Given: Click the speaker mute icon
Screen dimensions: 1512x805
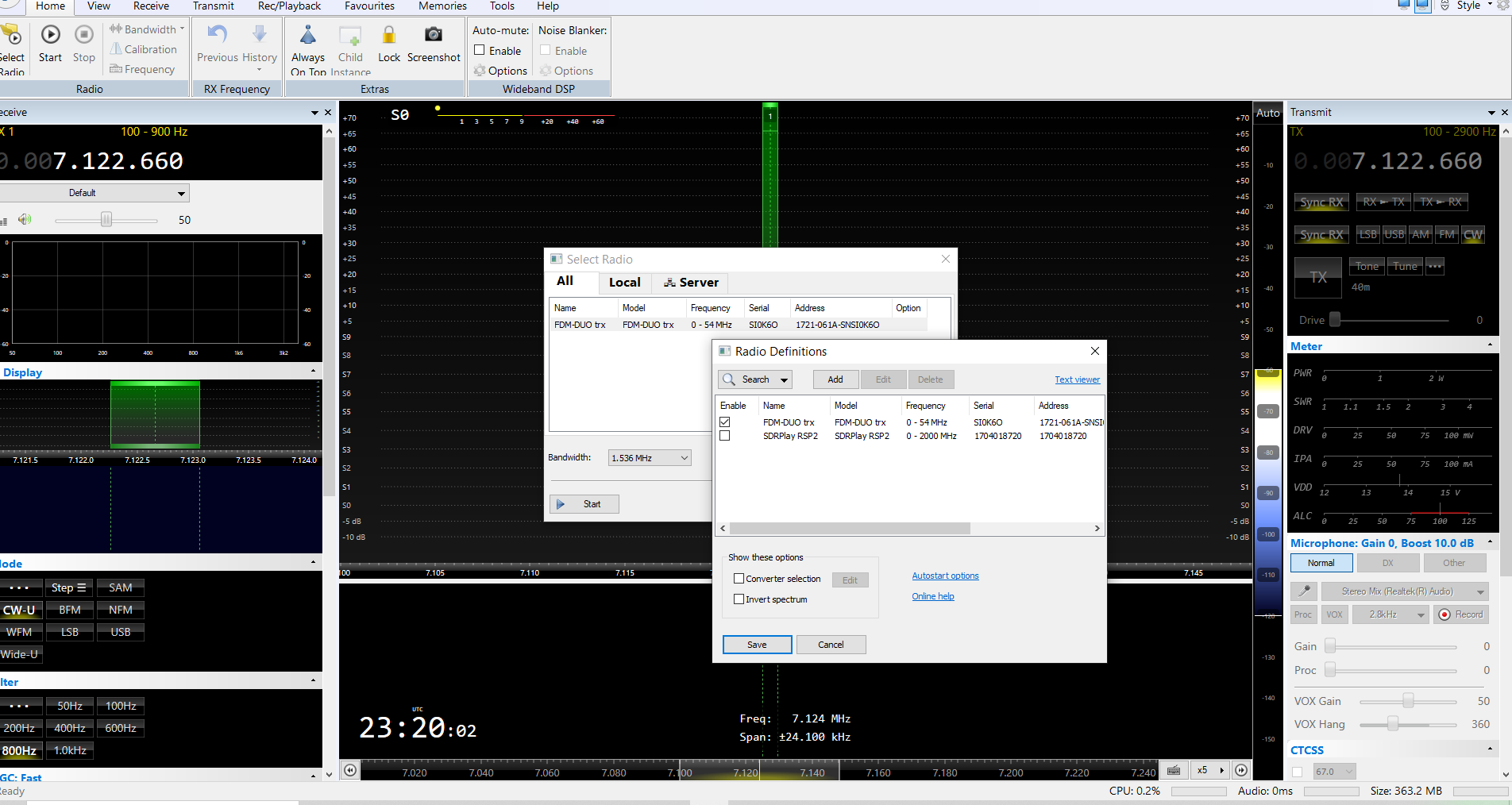Looking at the screenshot, I should point(25,220).
